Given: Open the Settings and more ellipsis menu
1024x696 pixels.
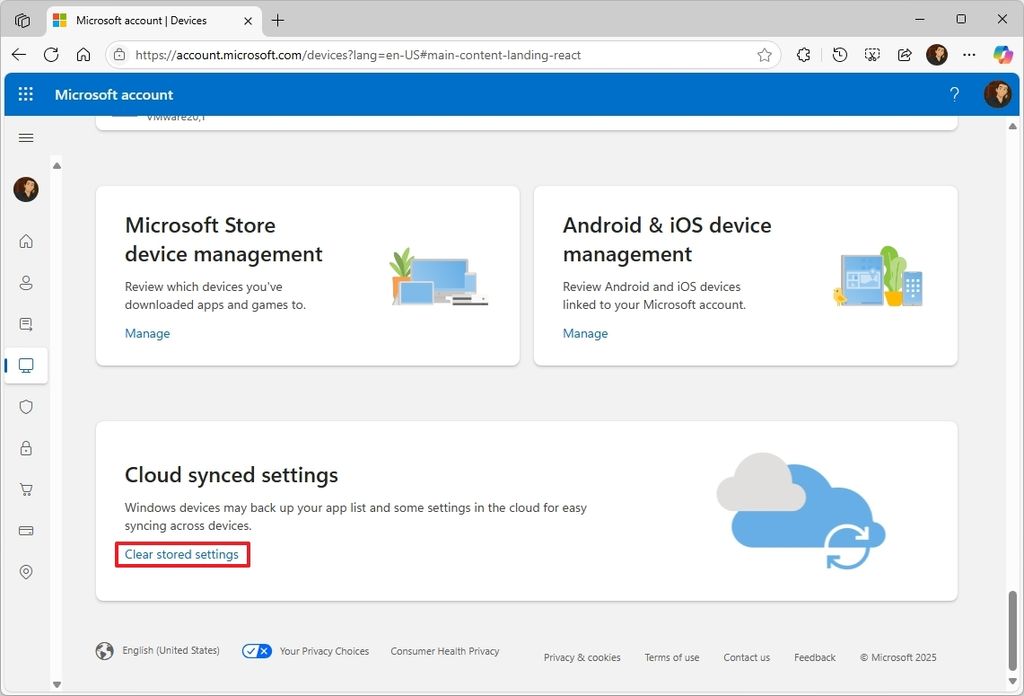Looking at the screenshot, I should coord(969,55).
